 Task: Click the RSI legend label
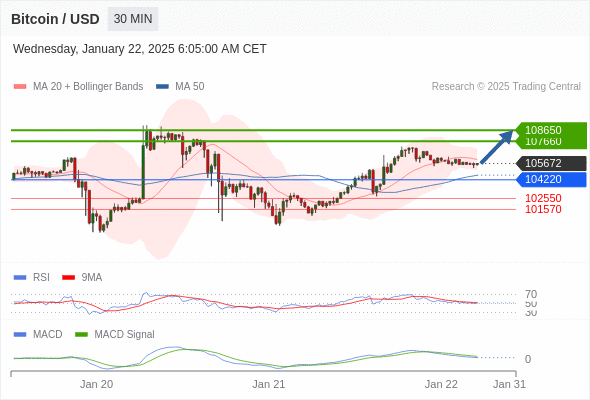41,278
